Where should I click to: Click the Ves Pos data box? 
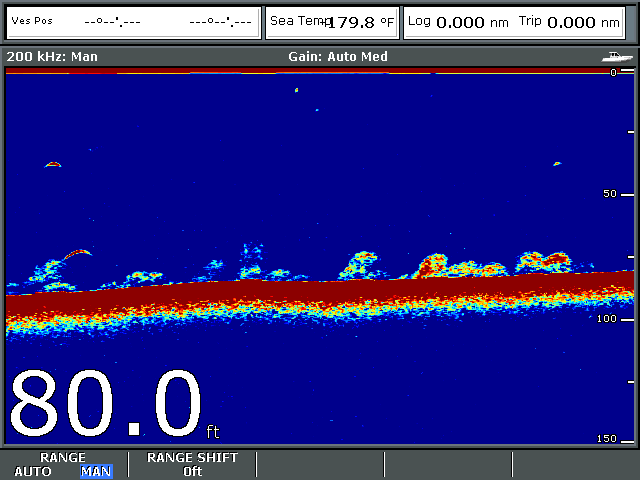point(132,22)
